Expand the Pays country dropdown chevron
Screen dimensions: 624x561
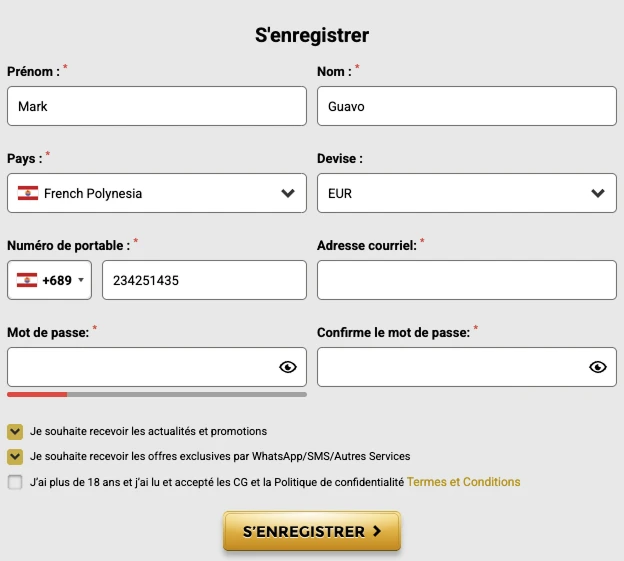coord(288,193)
